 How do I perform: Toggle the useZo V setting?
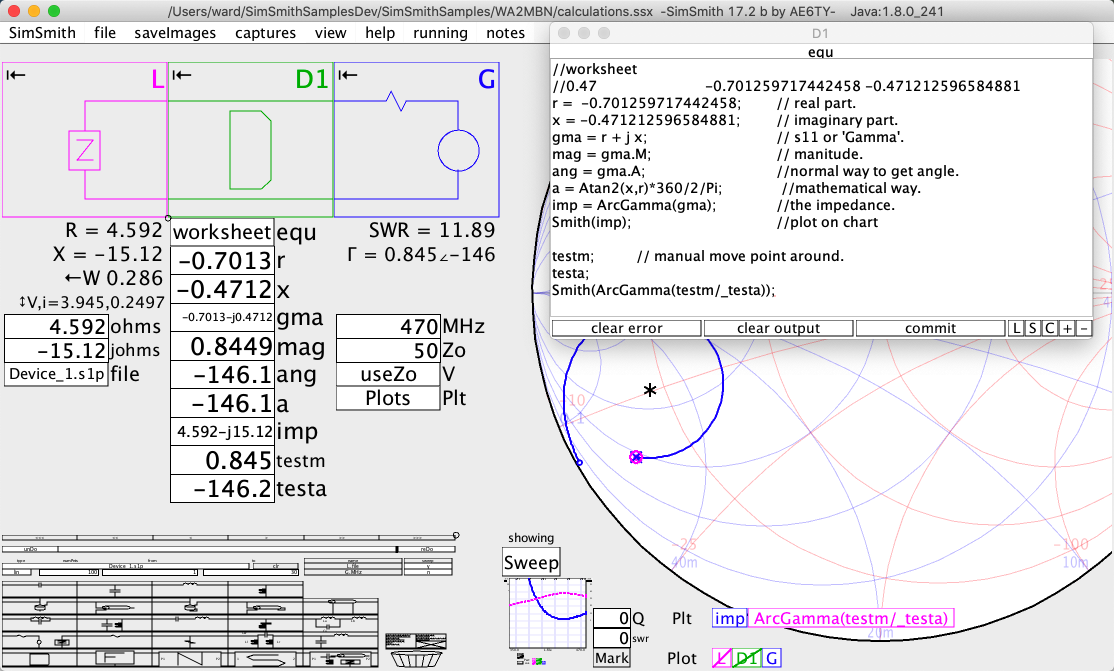tap(388, 374)
